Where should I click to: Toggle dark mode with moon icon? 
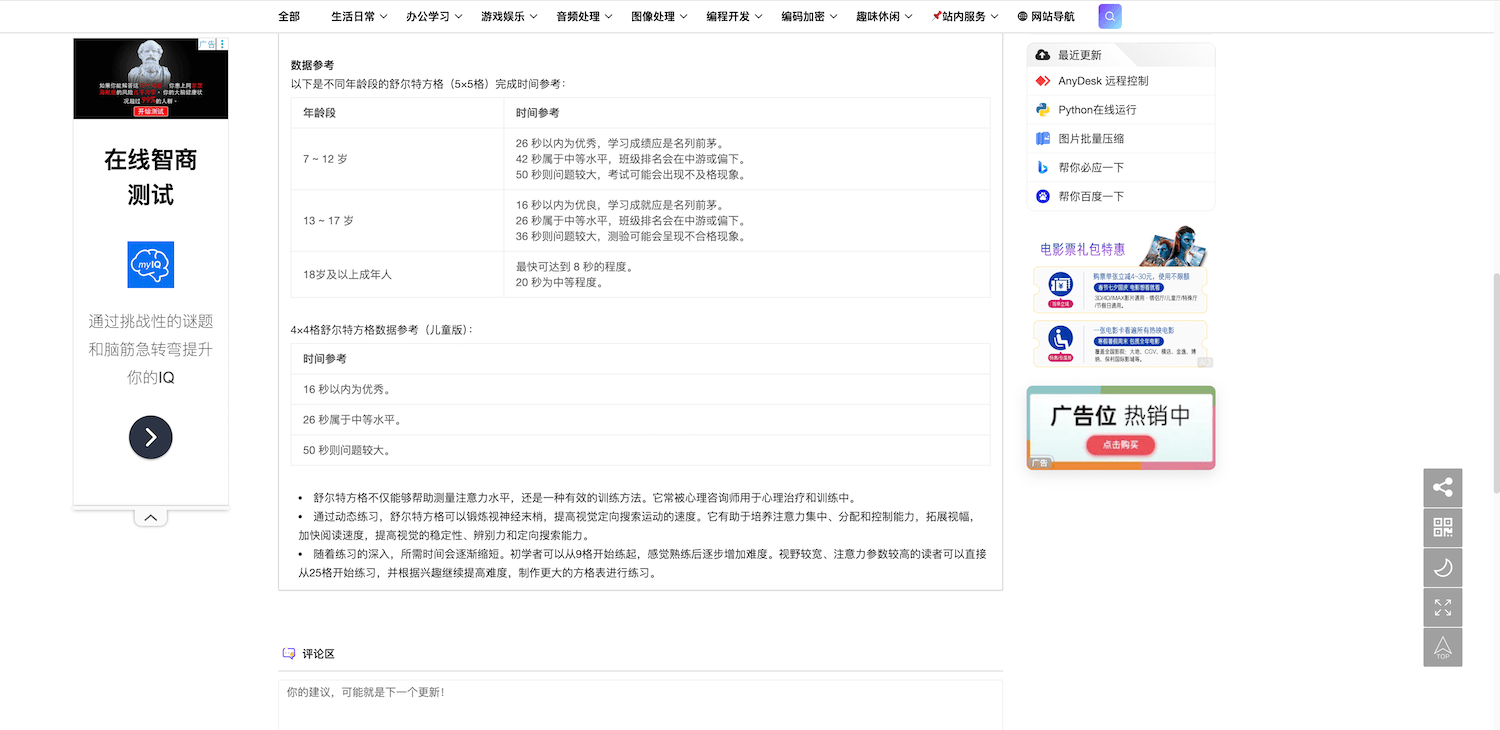pyautogui.click(x=1442, y=568)
